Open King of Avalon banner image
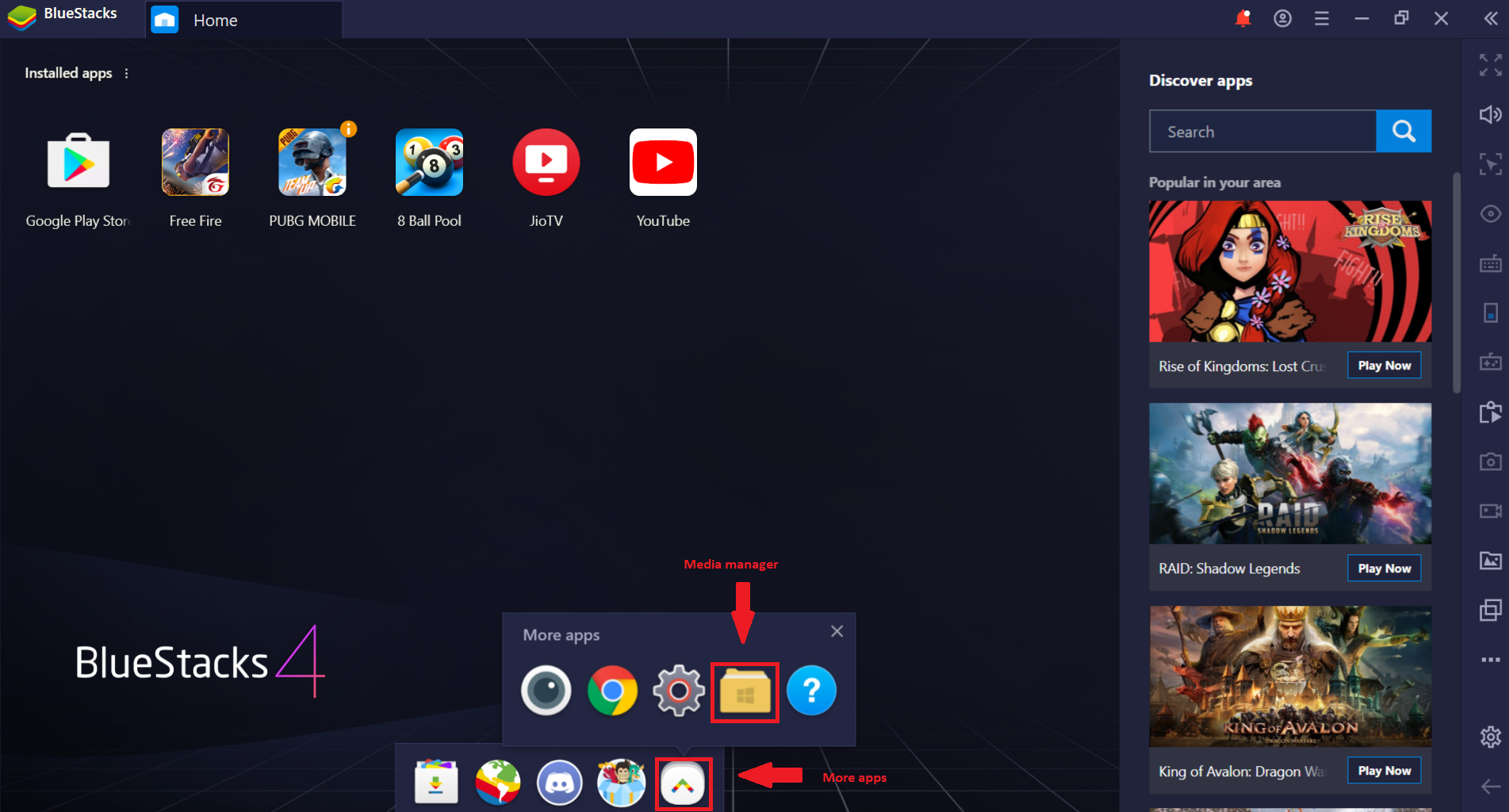 coord(1290,676)
